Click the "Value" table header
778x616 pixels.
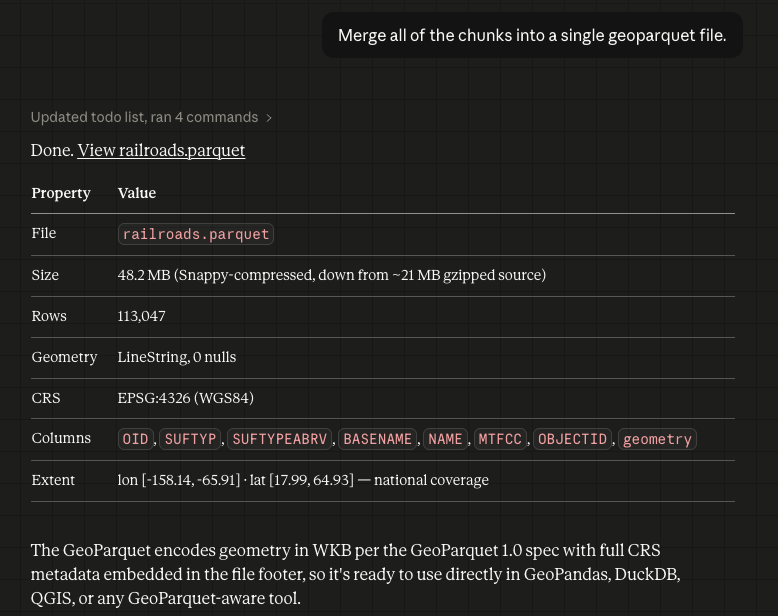point(137,193)
